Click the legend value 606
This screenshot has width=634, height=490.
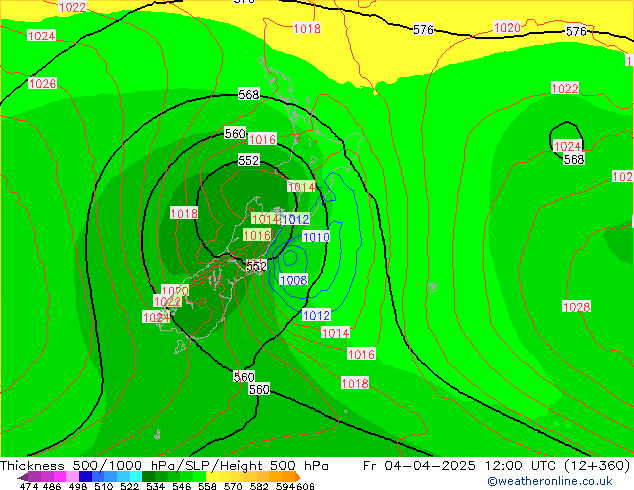[304, 486]
